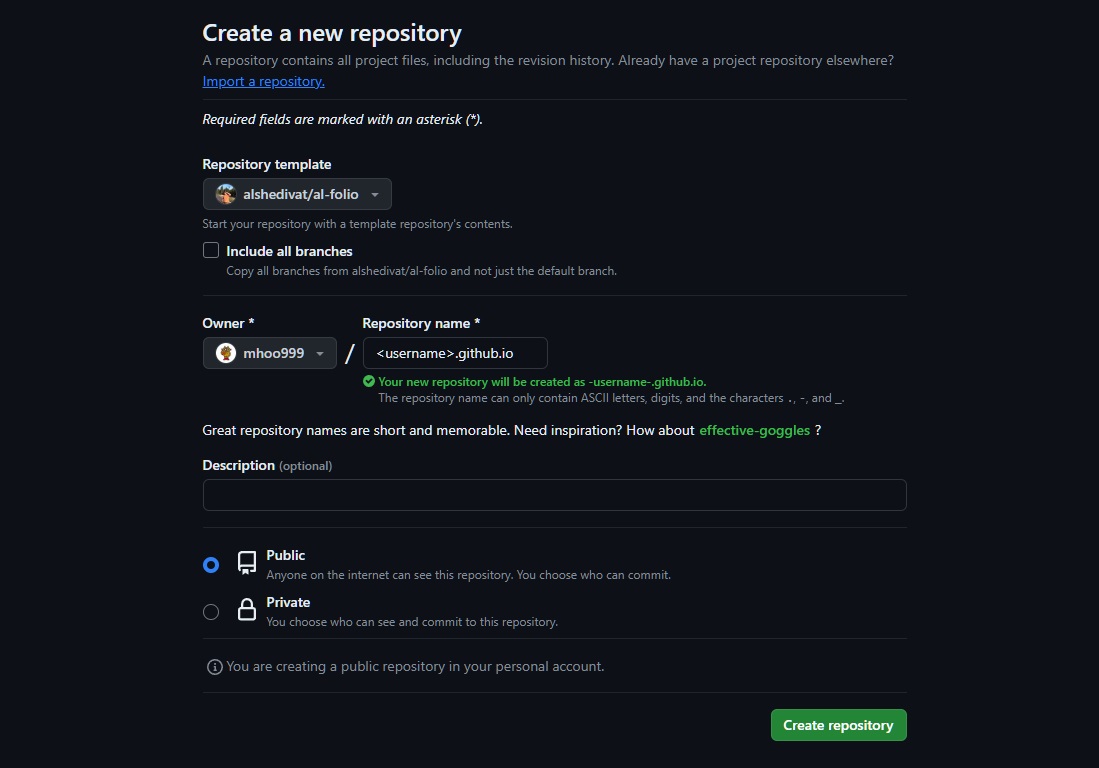Open the Owner dropdown
Viewport: 1099px width, 768px height.
tap(270, 353)
